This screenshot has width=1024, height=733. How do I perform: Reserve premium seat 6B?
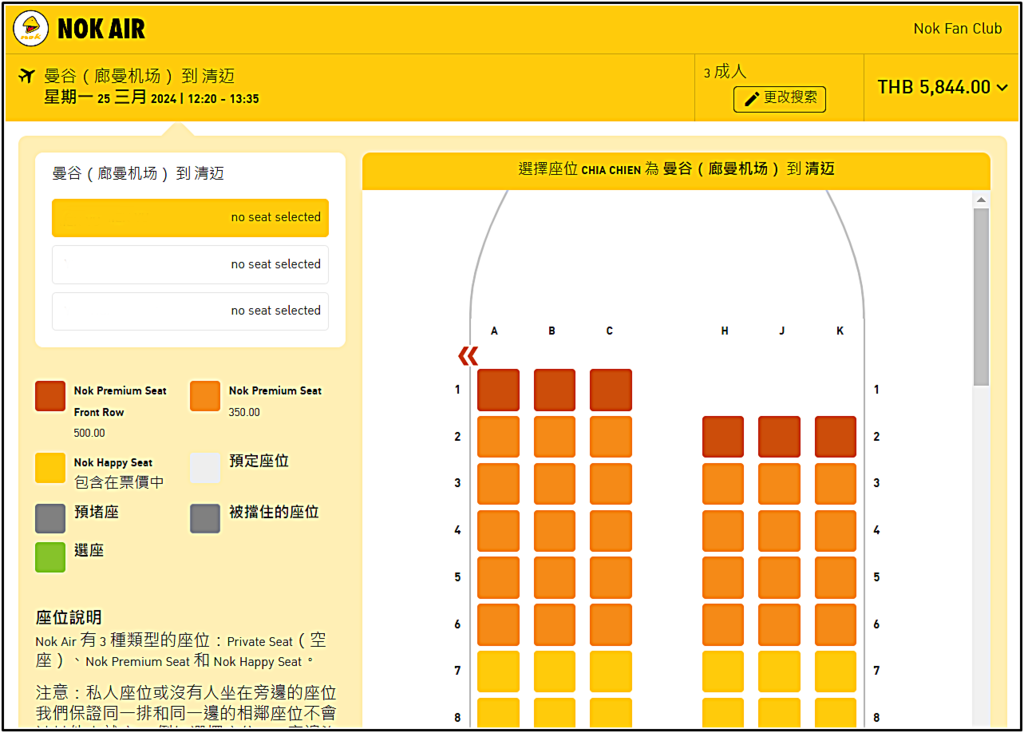[x=554, y=625]
